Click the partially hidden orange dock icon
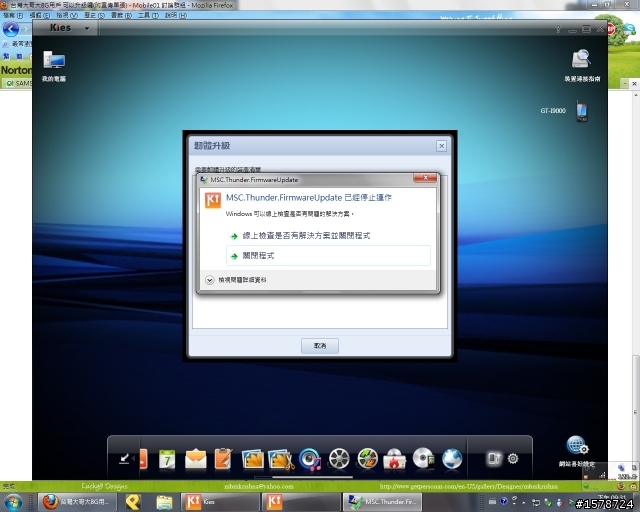Image resolution: width=640 pixels, height=512 pixels. coord(143,459)
